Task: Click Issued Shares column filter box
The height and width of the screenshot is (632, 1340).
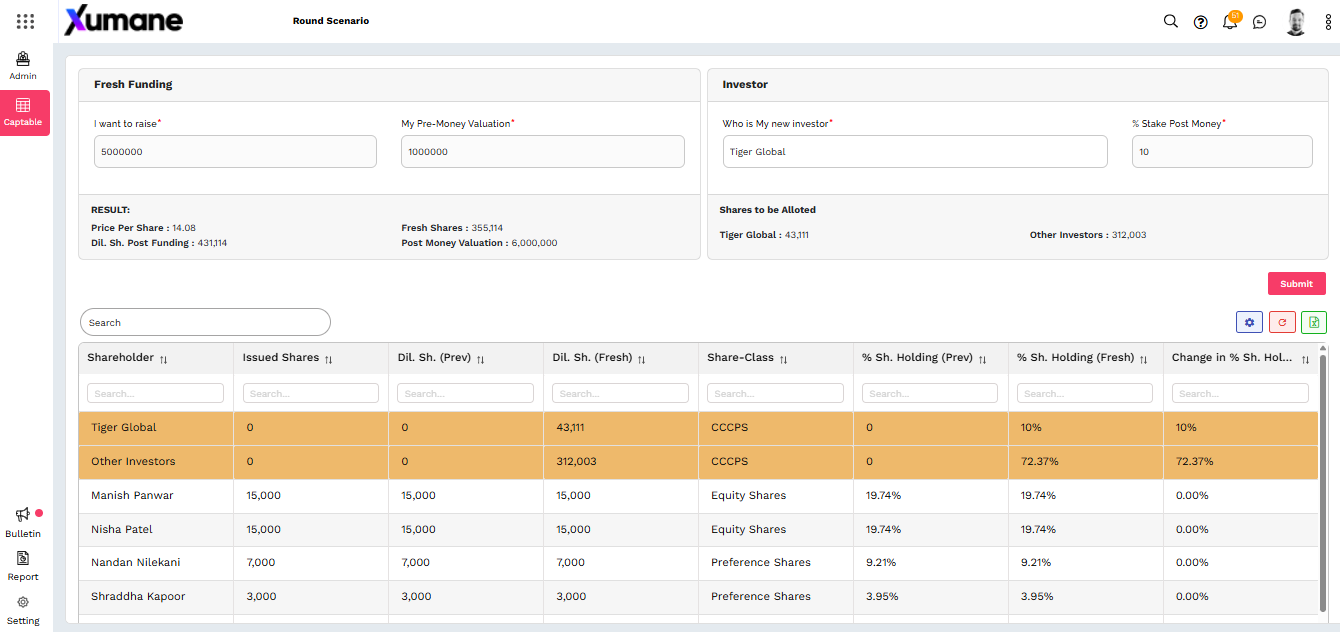Action: [310, 393]
